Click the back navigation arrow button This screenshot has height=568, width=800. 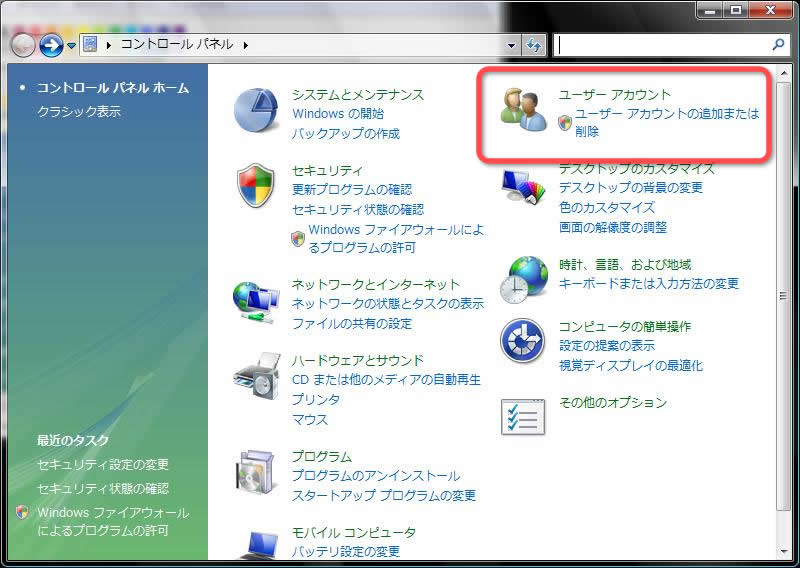(x=23, y=45)
